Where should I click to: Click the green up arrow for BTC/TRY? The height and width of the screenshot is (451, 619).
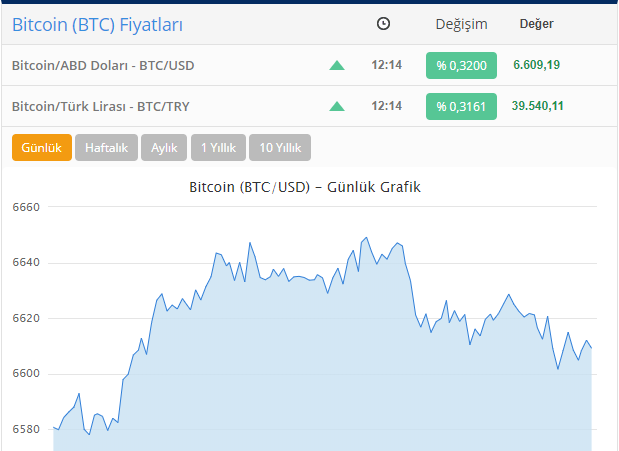(337, 106)
